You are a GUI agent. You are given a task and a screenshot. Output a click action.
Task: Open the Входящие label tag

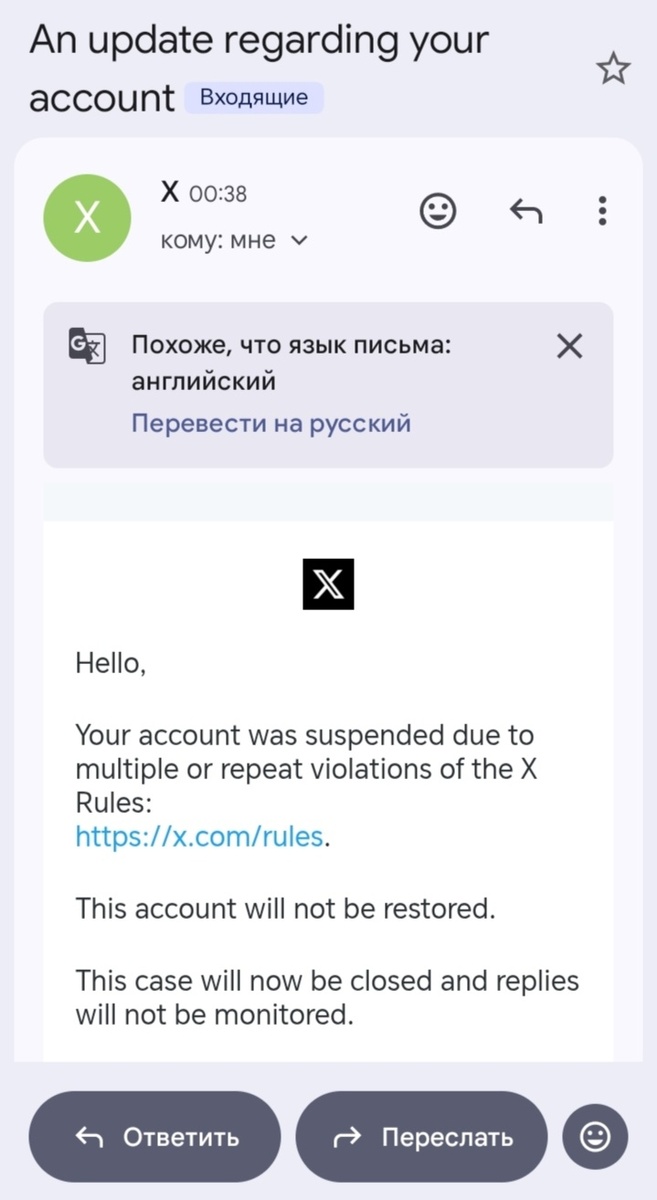click(254, 97)
